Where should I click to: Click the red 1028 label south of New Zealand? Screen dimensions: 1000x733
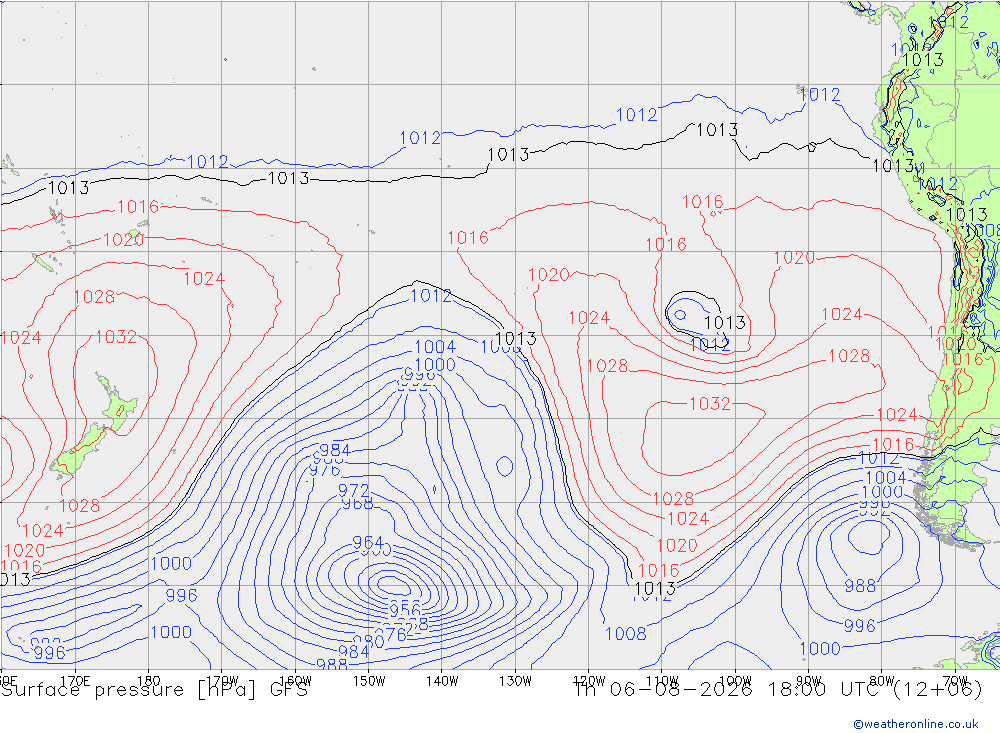[x=80, y=506]
